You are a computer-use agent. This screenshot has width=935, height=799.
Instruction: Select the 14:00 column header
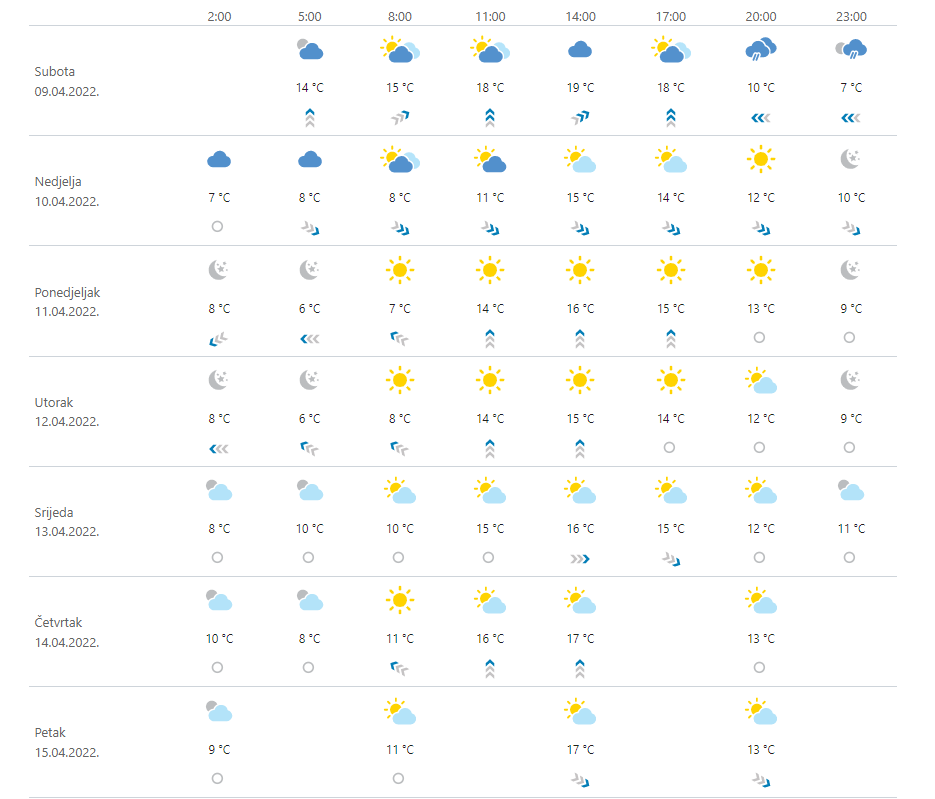[x=580, y=17]
